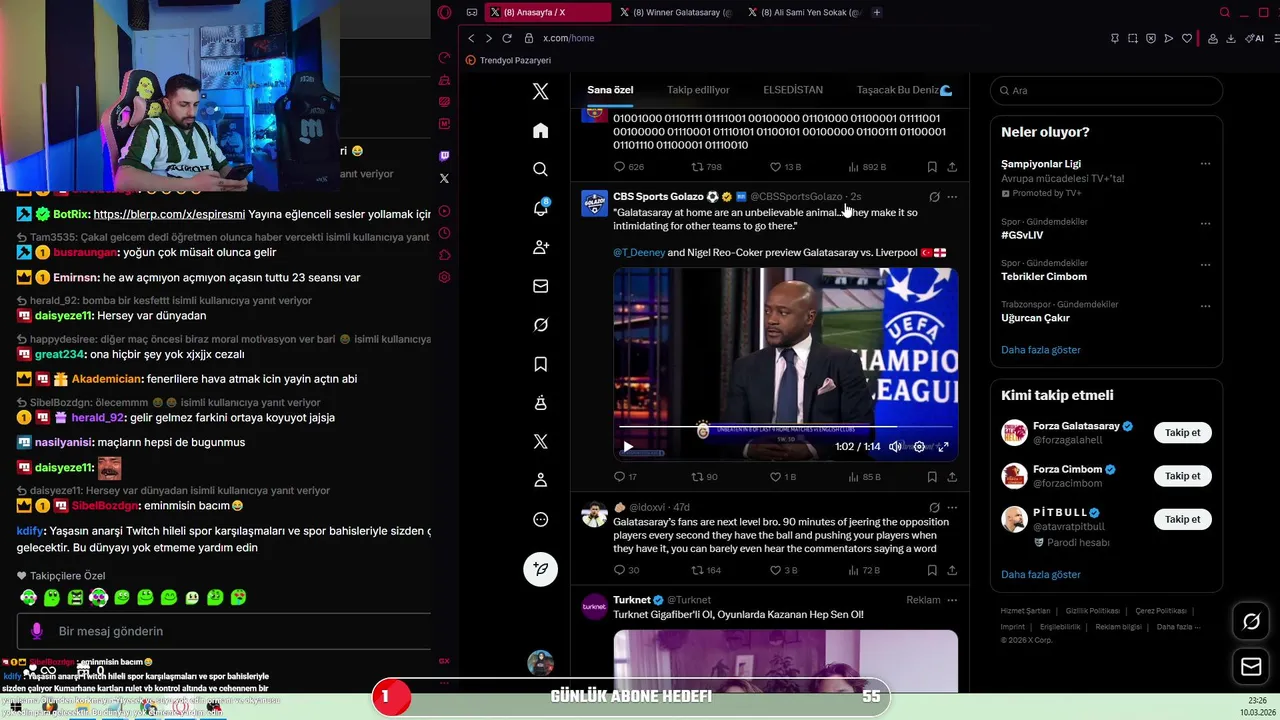Open more options on @idoxvi post
This screenshot has width=1280, height=720.
(x=952, y=507)
